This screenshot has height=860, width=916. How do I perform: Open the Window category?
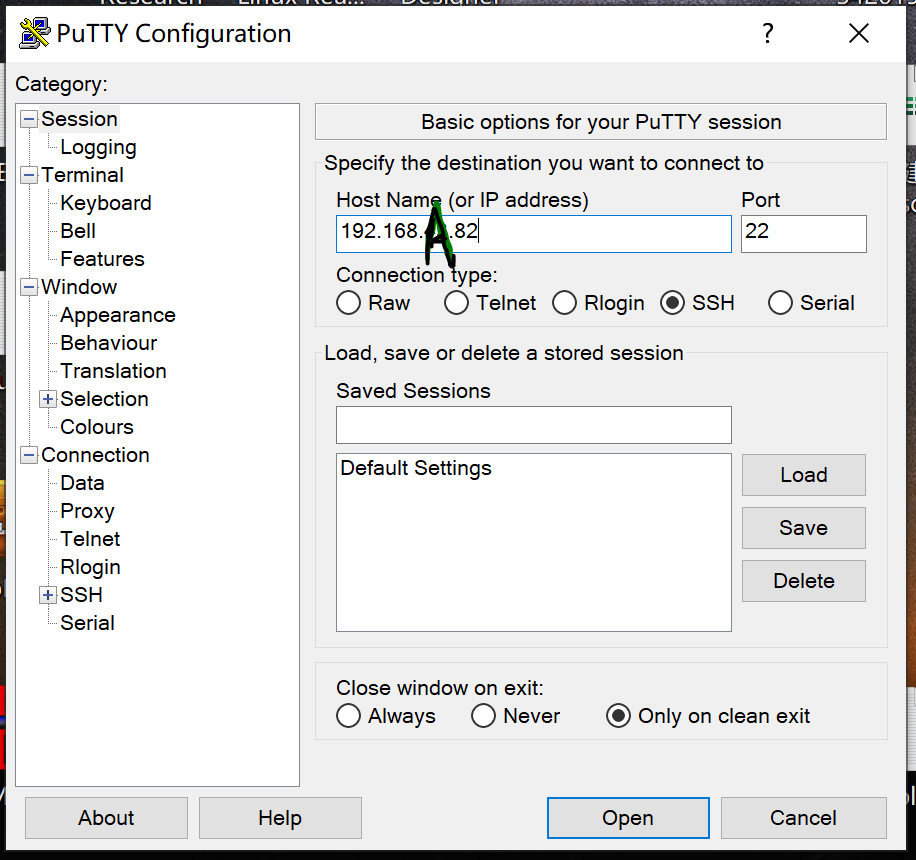(79, 287)
